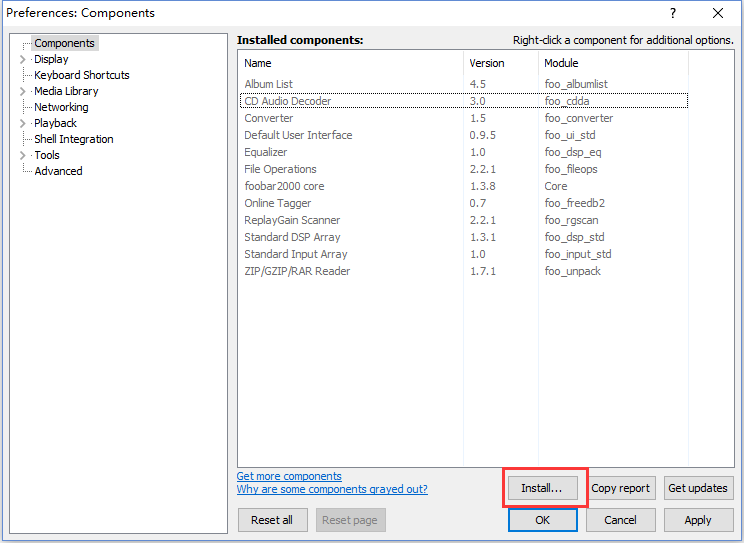Select Display in the preferences tree

pos(51,59)
